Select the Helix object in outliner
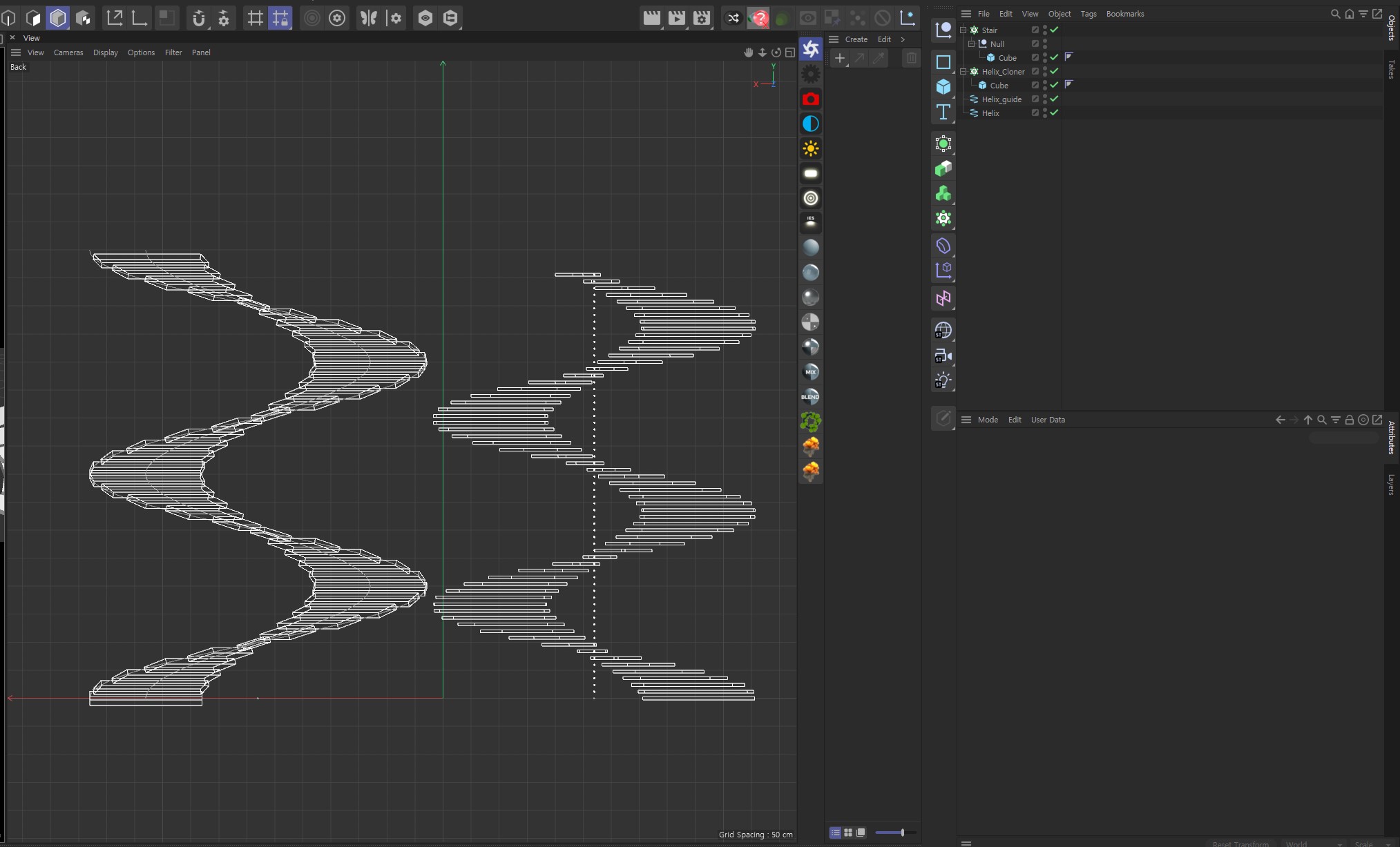The image size is (1400, 847). [991, 112]
